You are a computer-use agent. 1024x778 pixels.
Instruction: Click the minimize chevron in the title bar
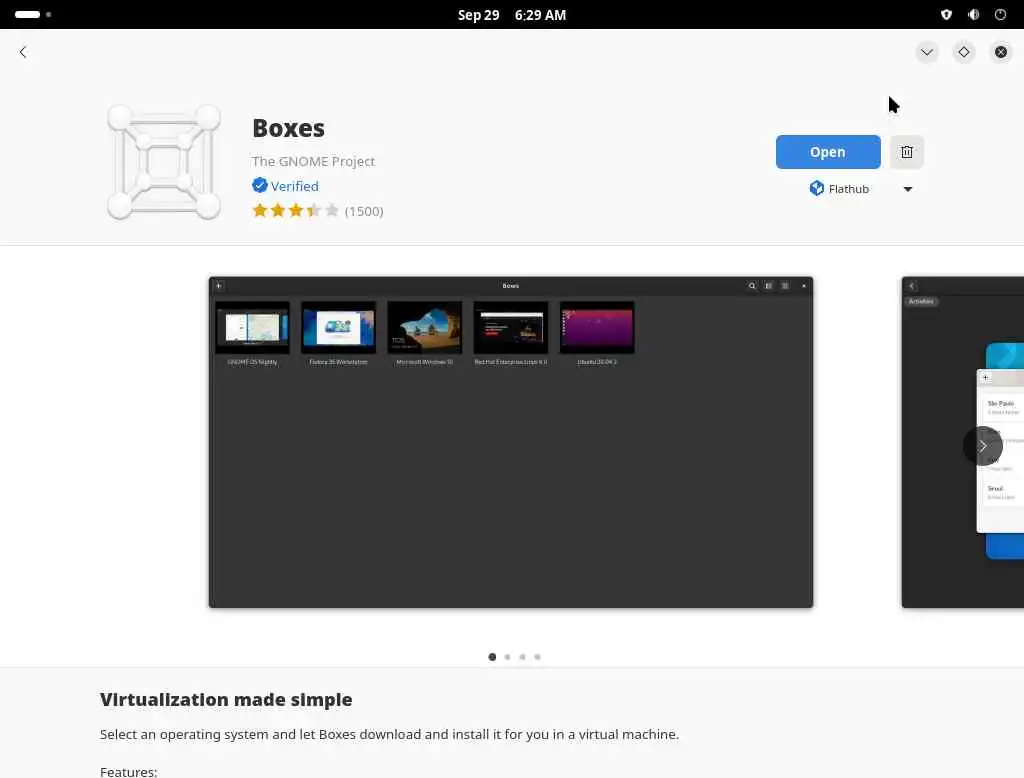[927, 52]
